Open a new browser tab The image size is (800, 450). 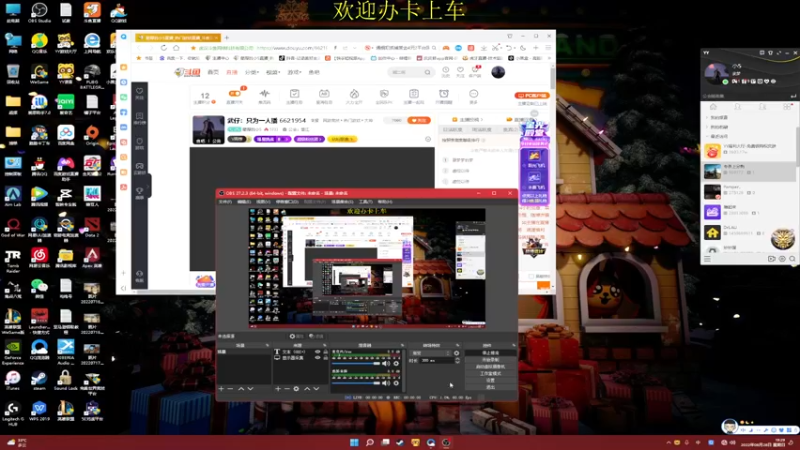227,37
